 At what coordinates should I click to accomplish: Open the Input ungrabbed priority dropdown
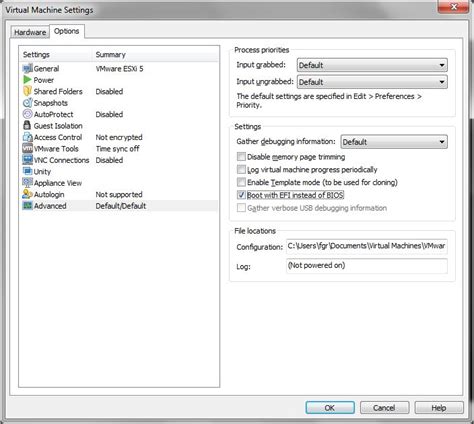(x=372, y=82)
